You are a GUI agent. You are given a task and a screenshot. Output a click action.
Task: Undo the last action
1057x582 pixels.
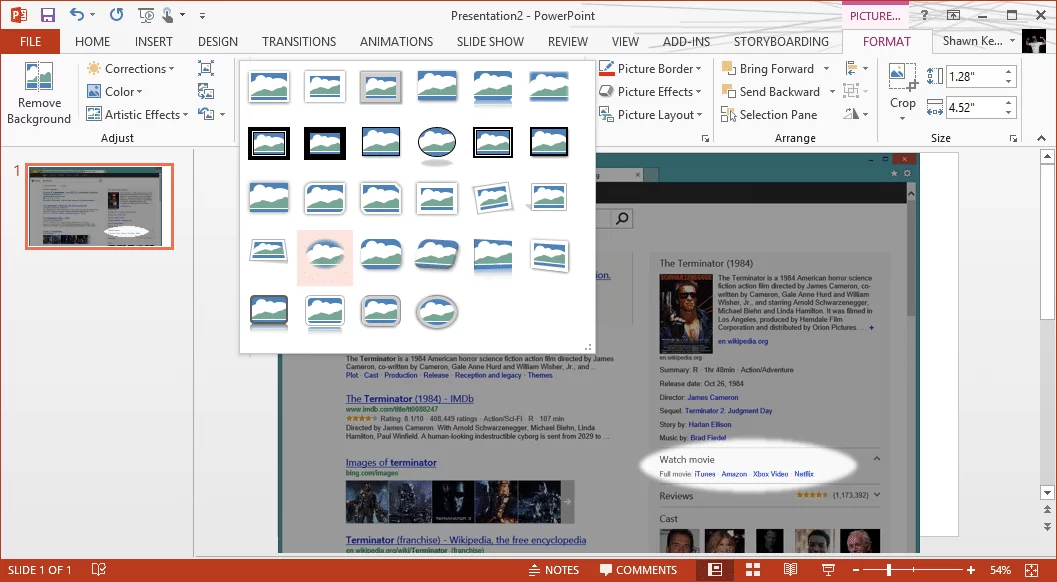77,14
